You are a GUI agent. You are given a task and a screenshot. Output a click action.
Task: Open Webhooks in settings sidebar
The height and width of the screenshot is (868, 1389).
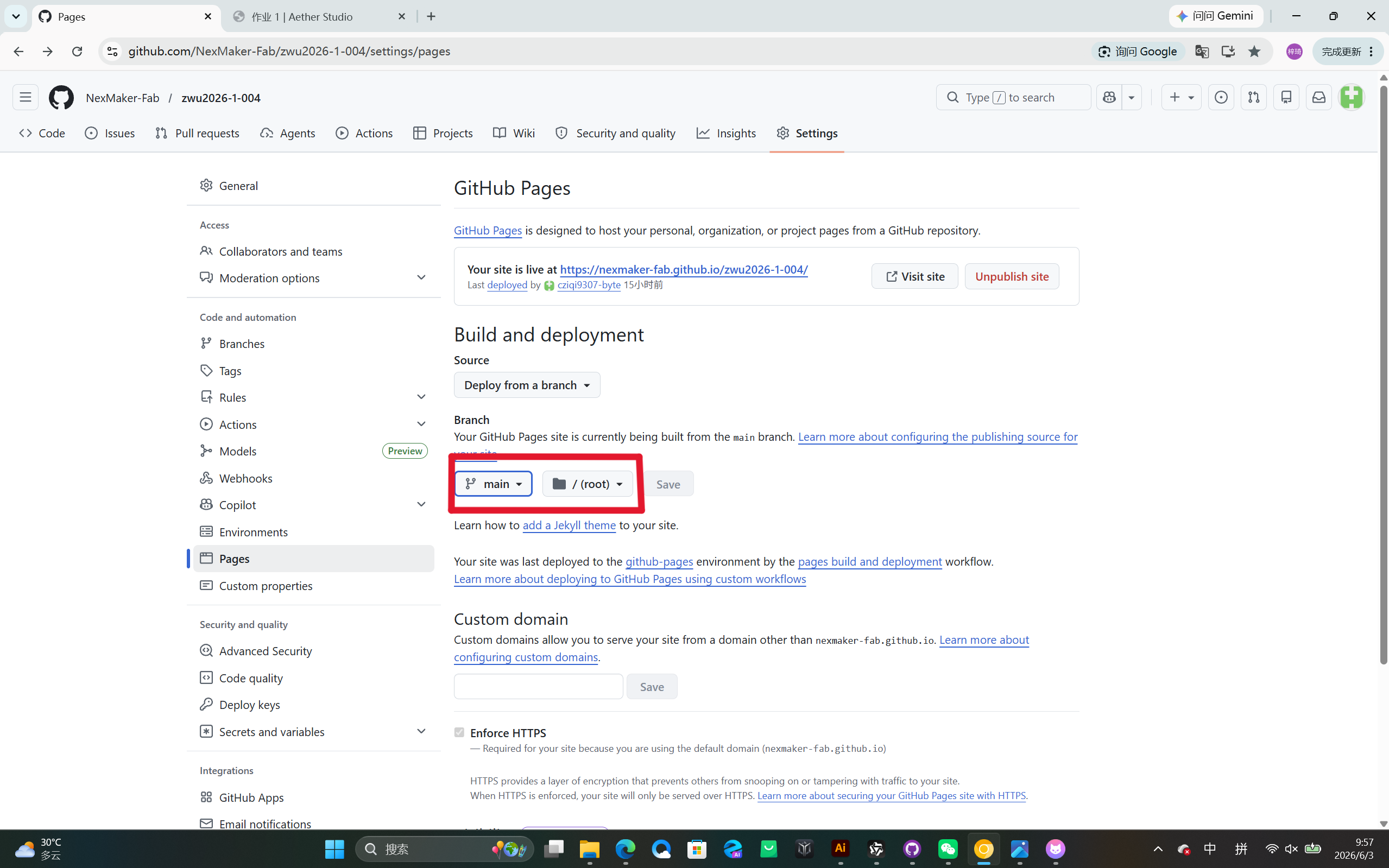[313, 478]
